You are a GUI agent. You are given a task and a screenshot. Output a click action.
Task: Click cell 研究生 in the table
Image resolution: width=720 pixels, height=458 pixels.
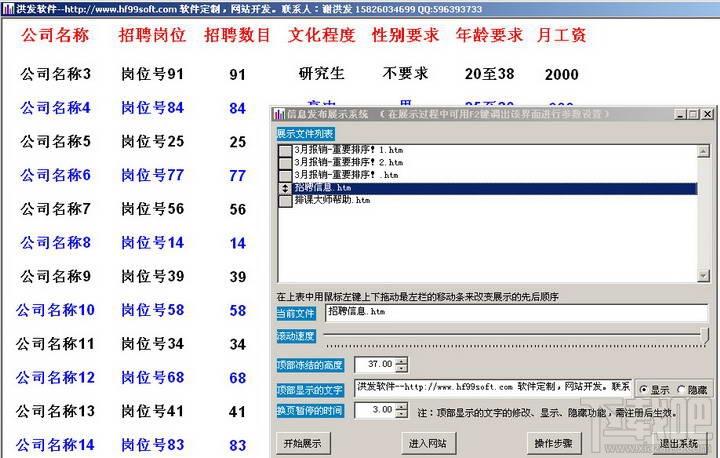click(x=321, y=74)
